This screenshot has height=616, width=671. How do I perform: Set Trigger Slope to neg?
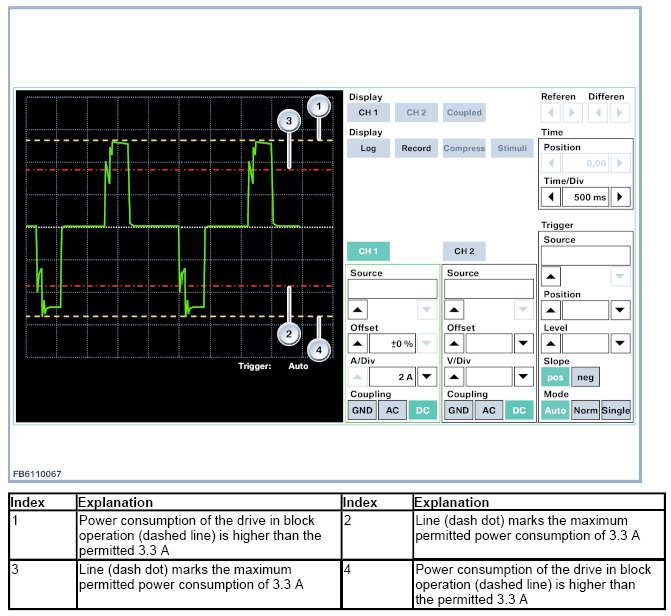click(586, 377)
